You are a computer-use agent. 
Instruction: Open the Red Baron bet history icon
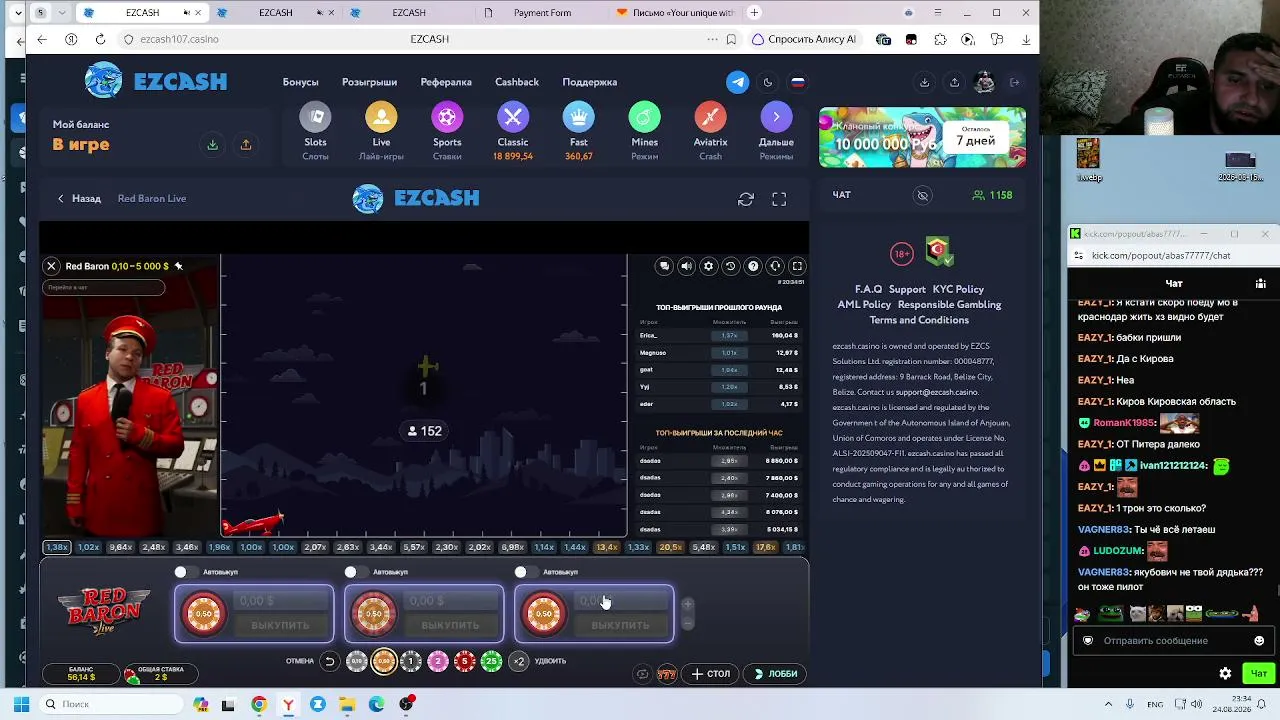point(730,266)
